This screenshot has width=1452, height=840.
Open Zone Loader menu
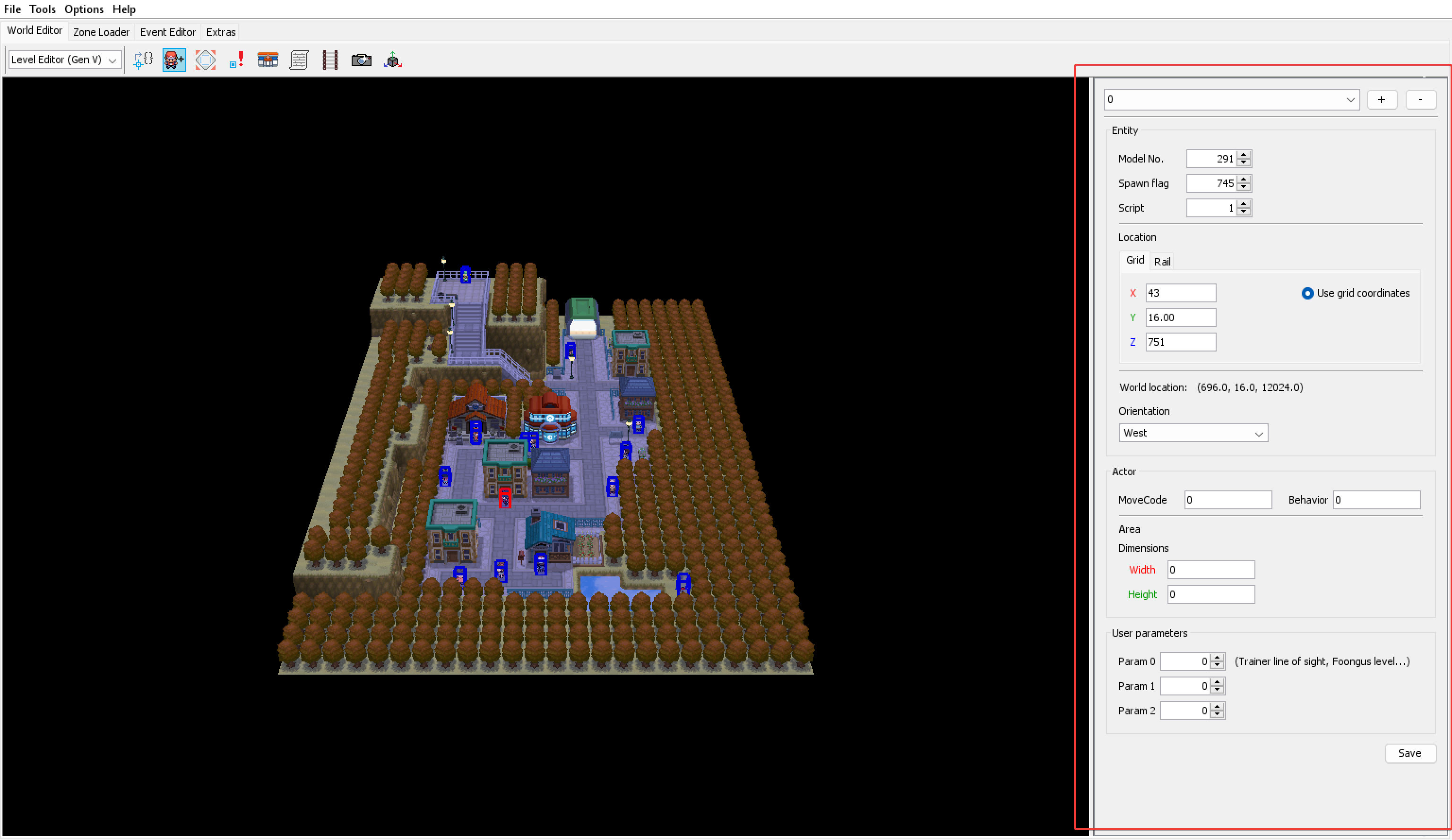point(100,32)
